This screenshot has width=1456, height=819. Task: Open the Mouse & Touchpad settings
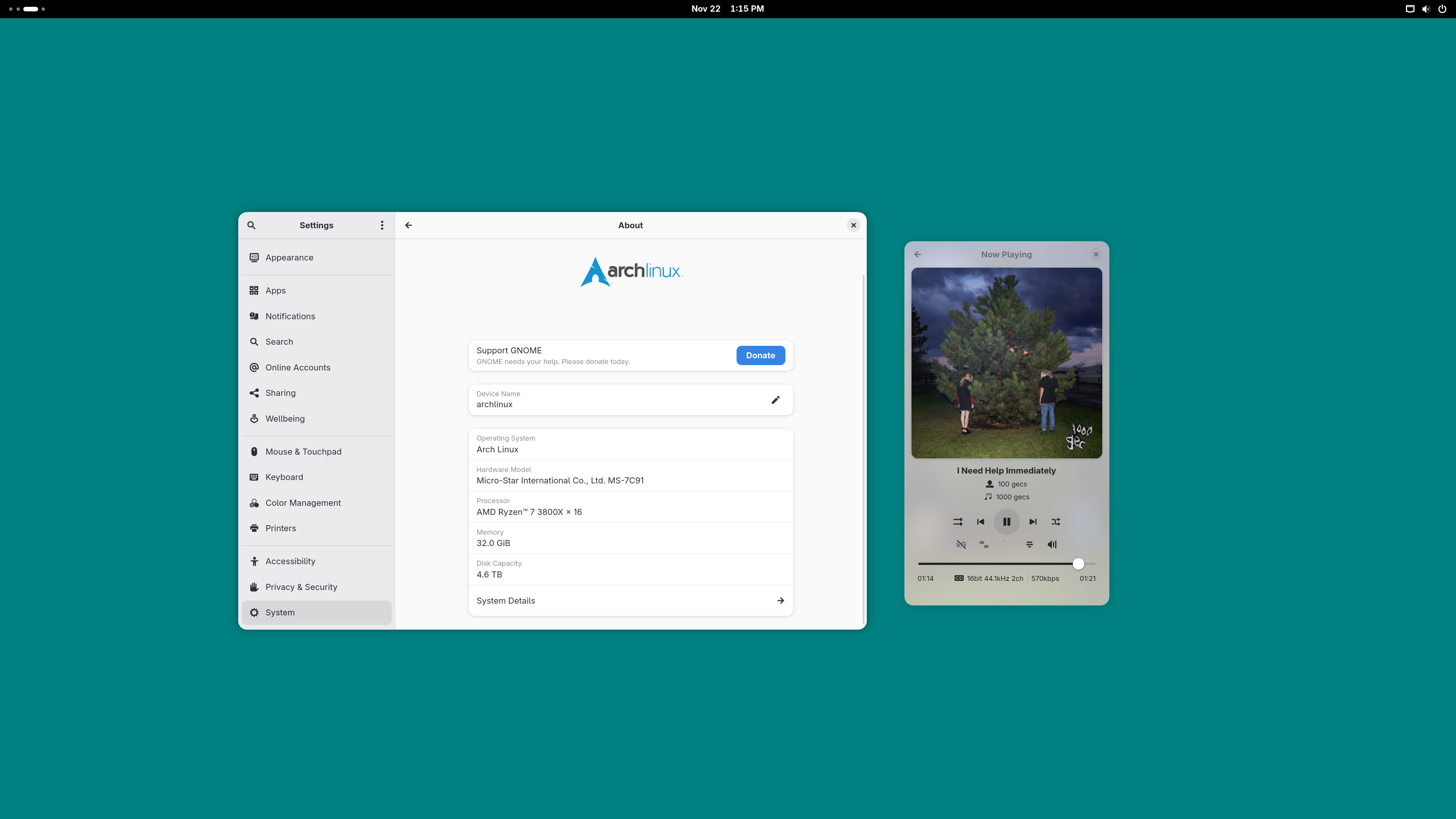[303, 452]
